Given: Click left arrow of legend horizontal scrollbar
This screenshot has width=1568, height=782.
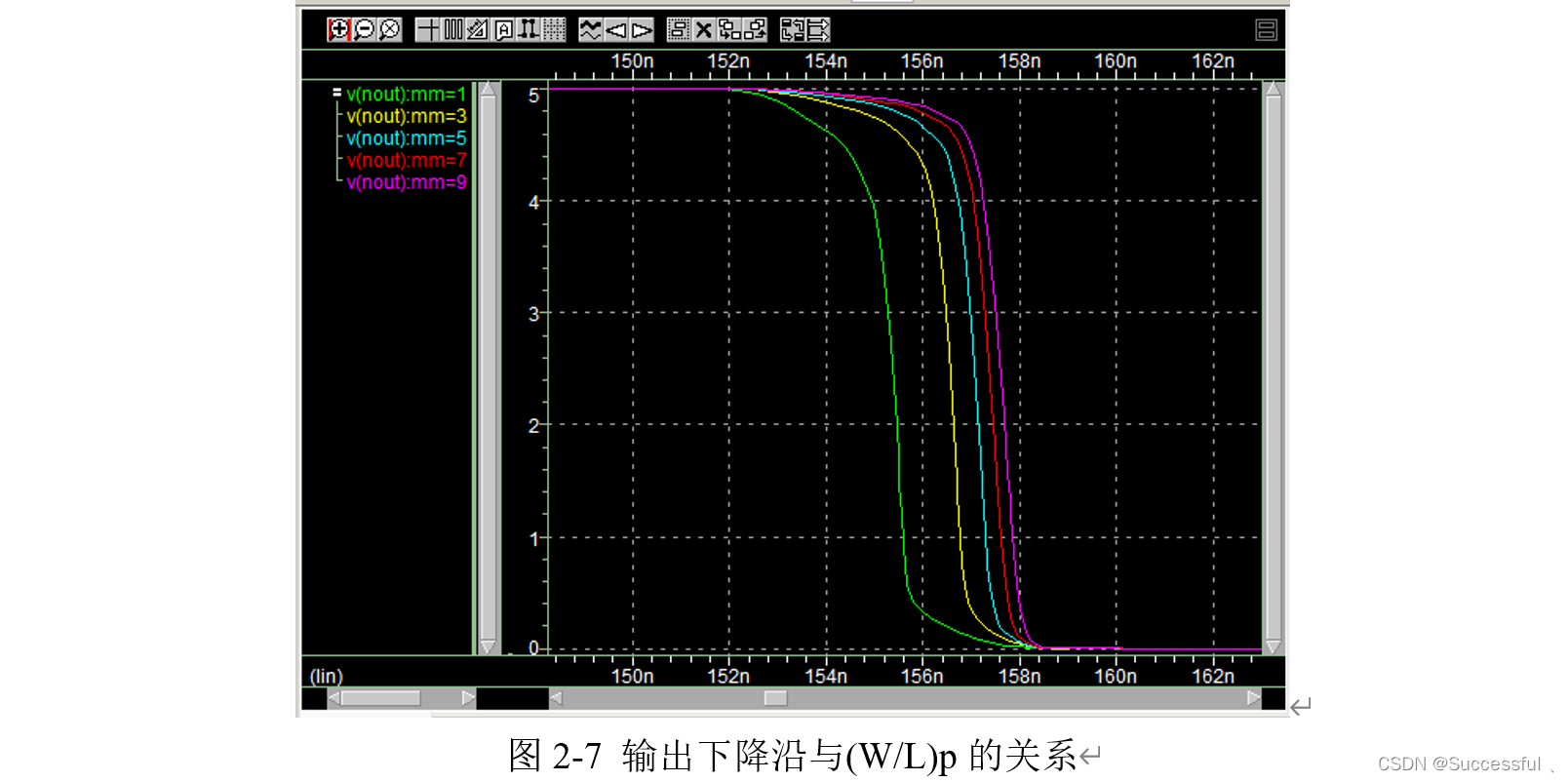Looking at the screenshot, I should tap(333, 698).
